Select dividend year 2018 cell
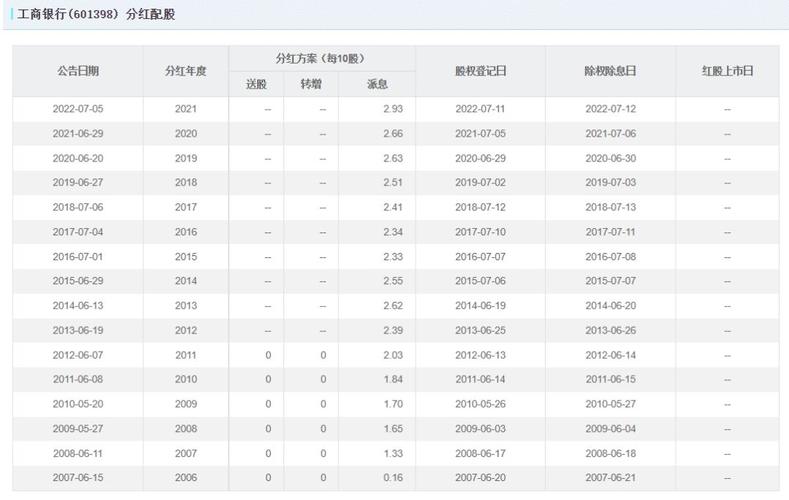Image resolution: width=789 pixels, height=500 pixels. [x=186, y=183]
